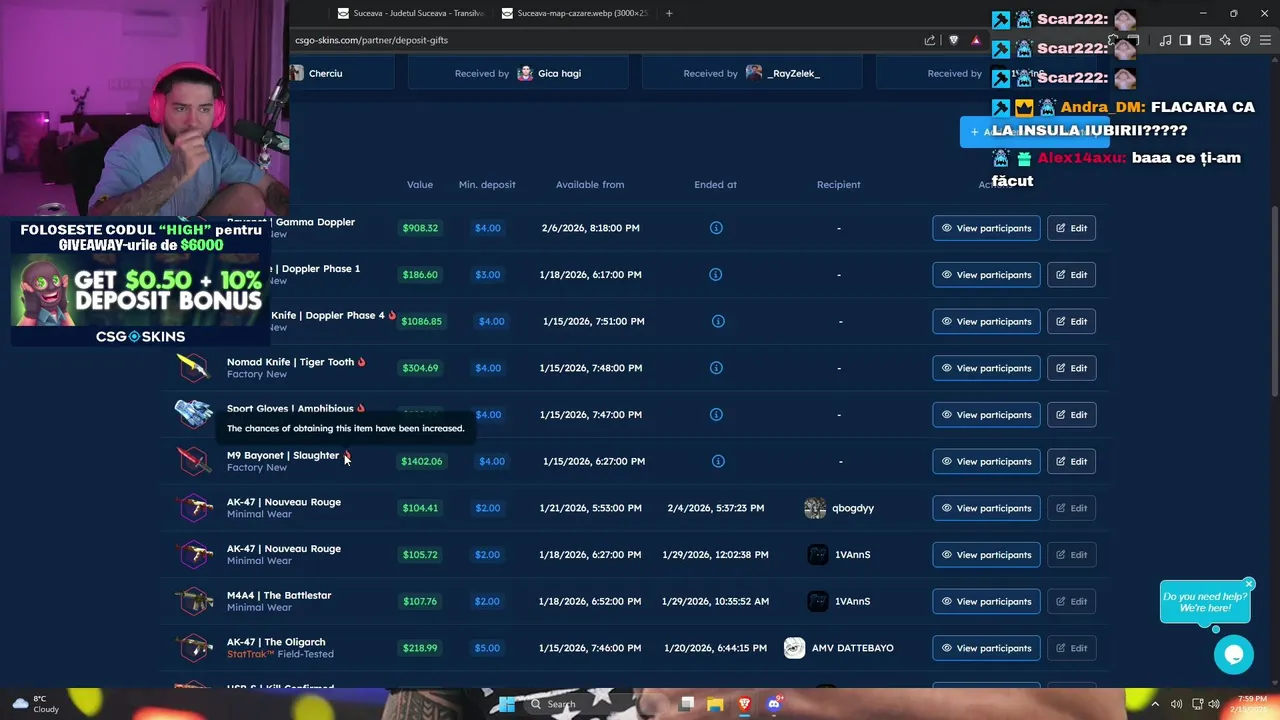Click fire icon beside Sport Gloves Amphibious
Screen dimensions: 1280x720
[361, 408]
